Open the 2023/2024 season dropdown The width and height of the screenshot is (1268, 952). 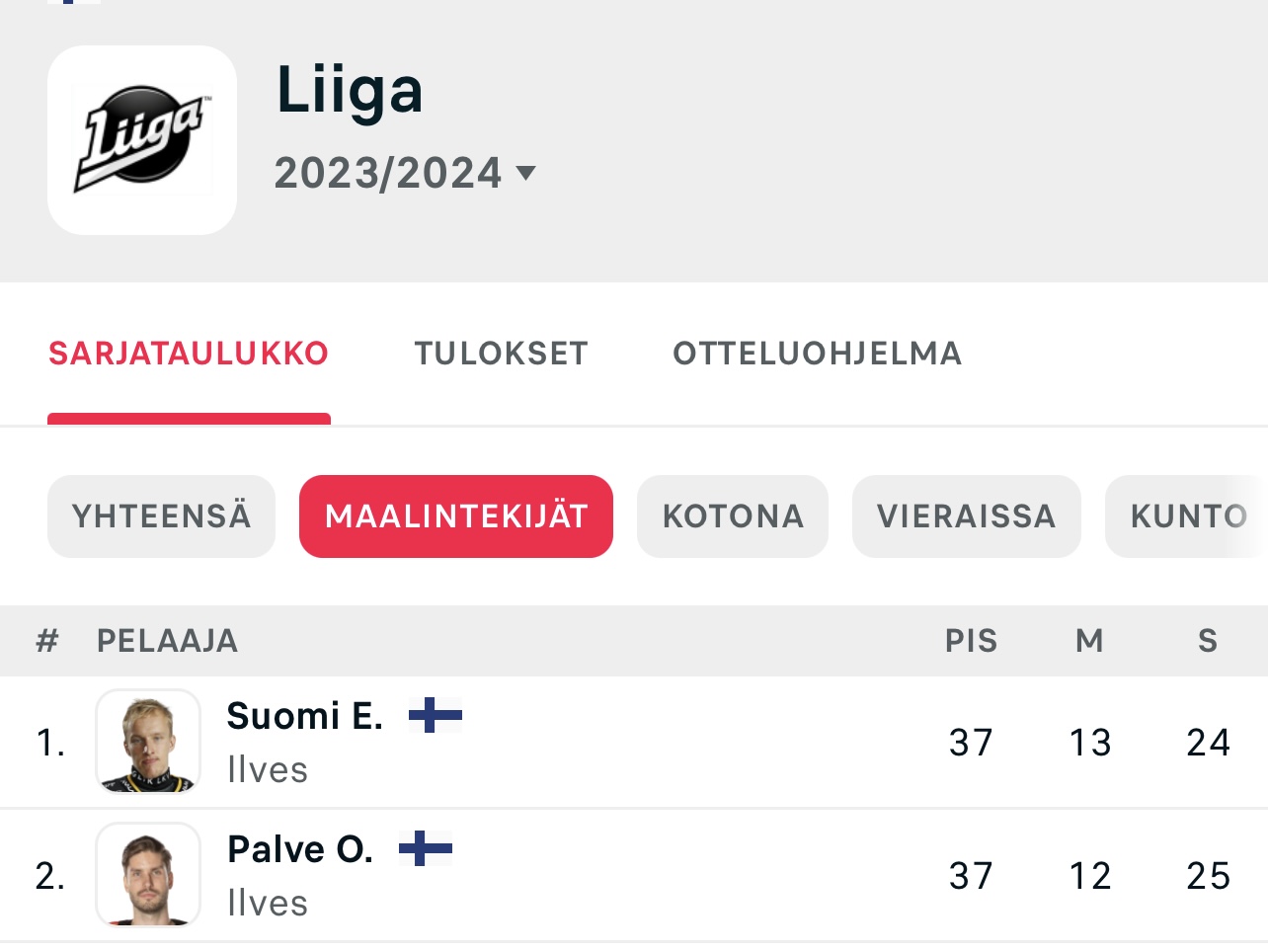[x=405, y=174]
